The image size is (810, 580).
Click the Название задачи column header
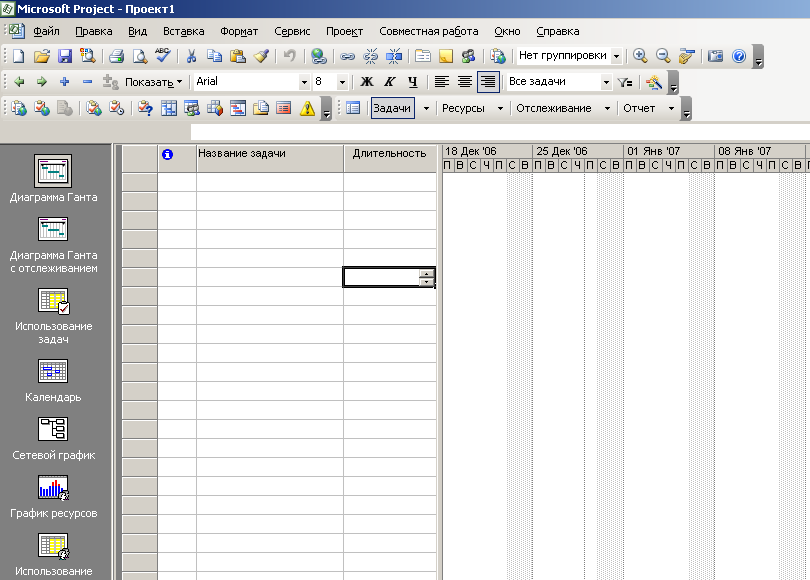point(270,158)
